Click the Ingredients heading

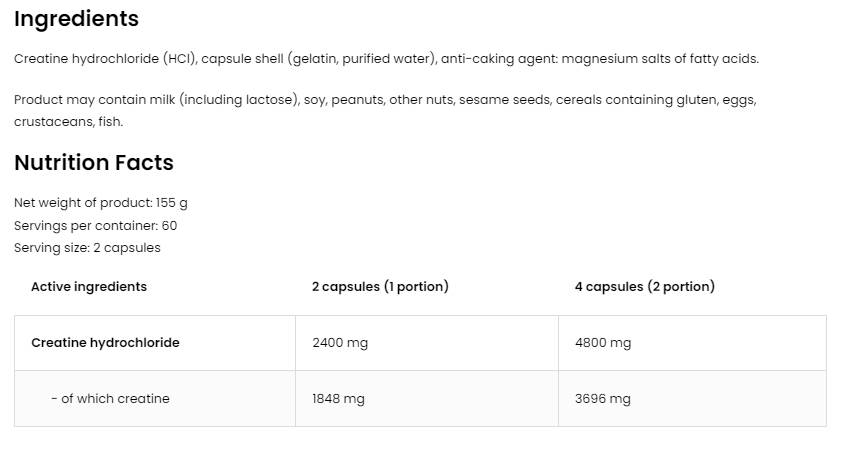pyautogui.click(x=76, y=19)
